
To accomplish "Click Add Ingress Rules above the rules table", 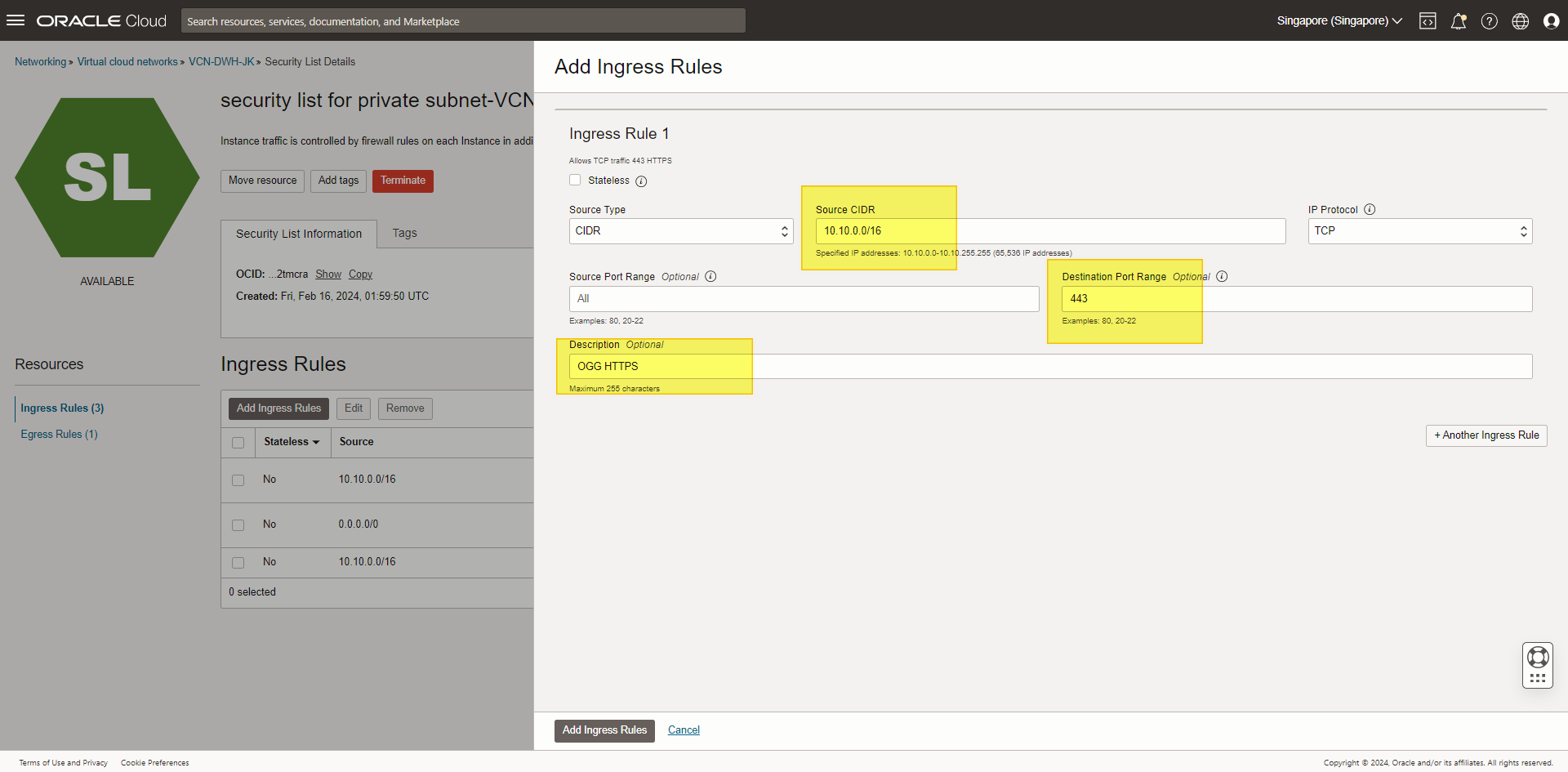I will click(278, 408).
